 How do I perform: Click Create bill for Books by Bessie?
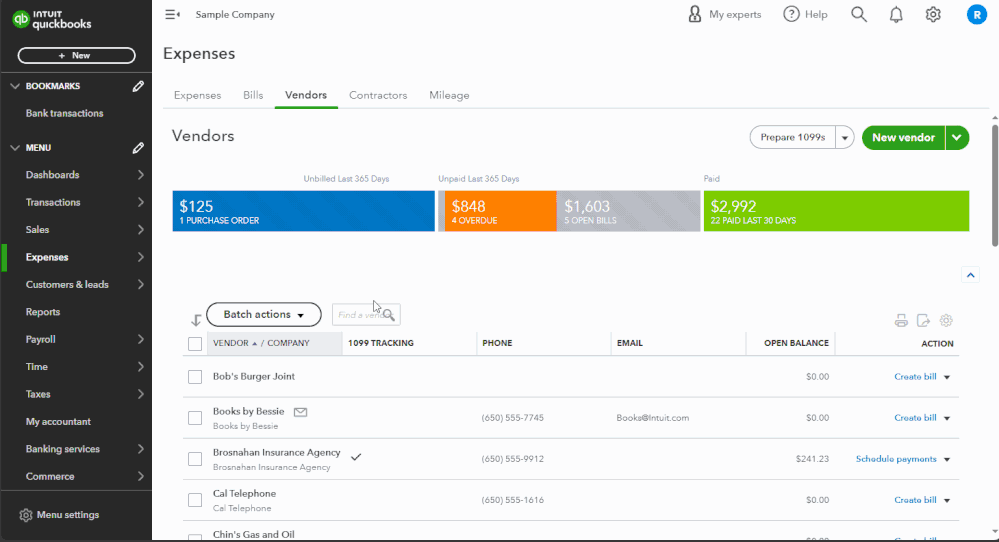click(915, 418)
